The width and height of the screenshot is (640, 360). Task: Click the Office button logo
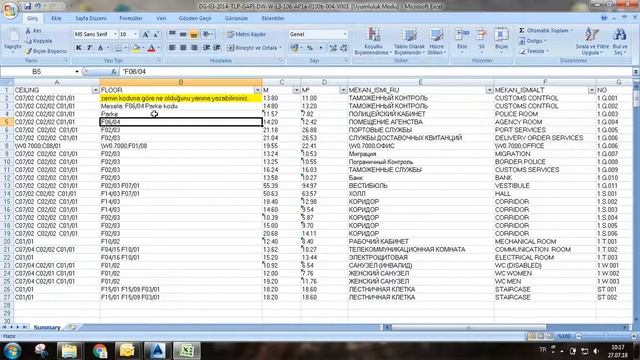[x=10, y=9]
